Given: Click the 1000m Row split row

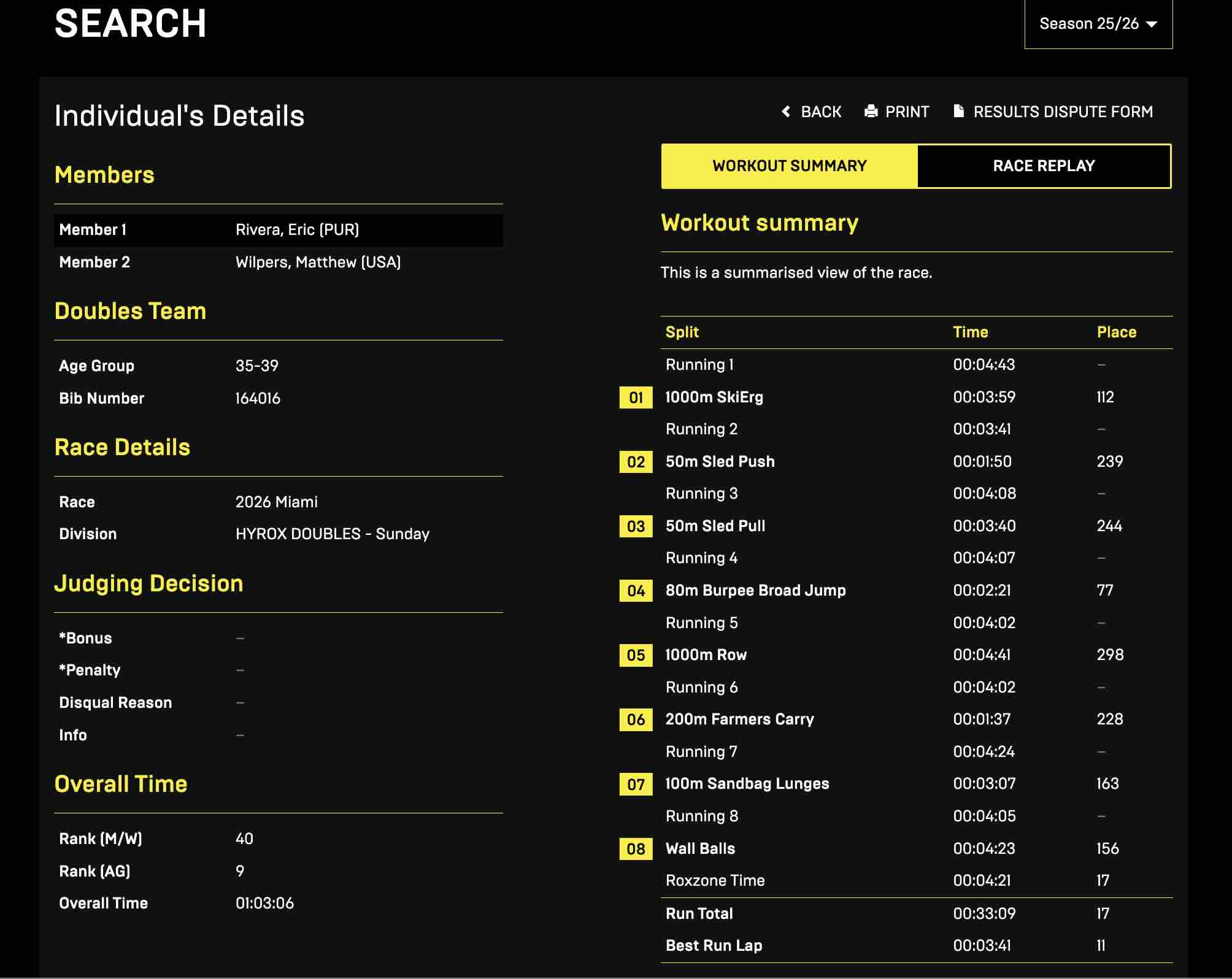Looking at the screenshot, I should pyautogui.click(x=706, y=655).
